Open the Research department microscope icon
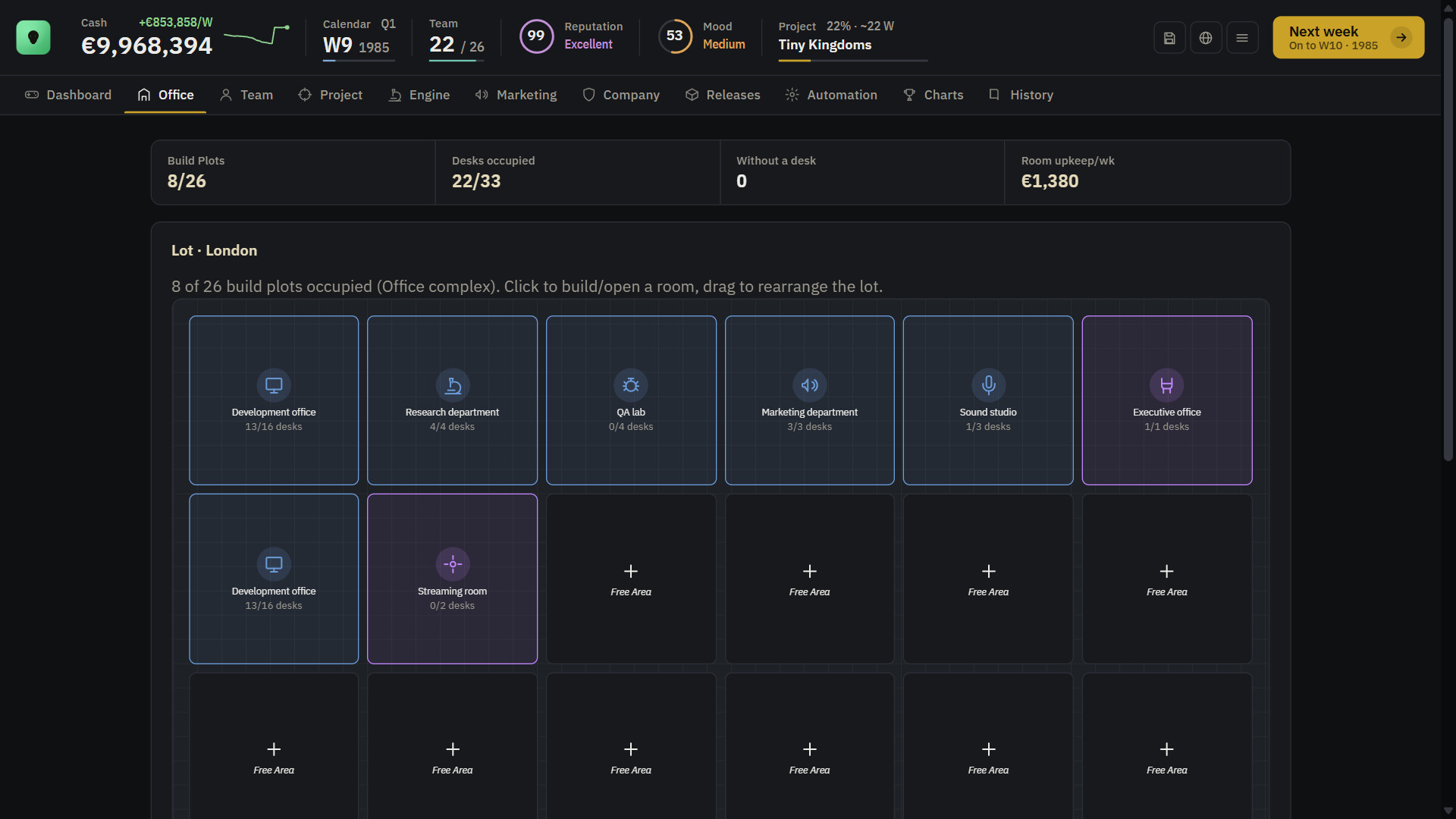1456x819 pixels. coord(453,385)
